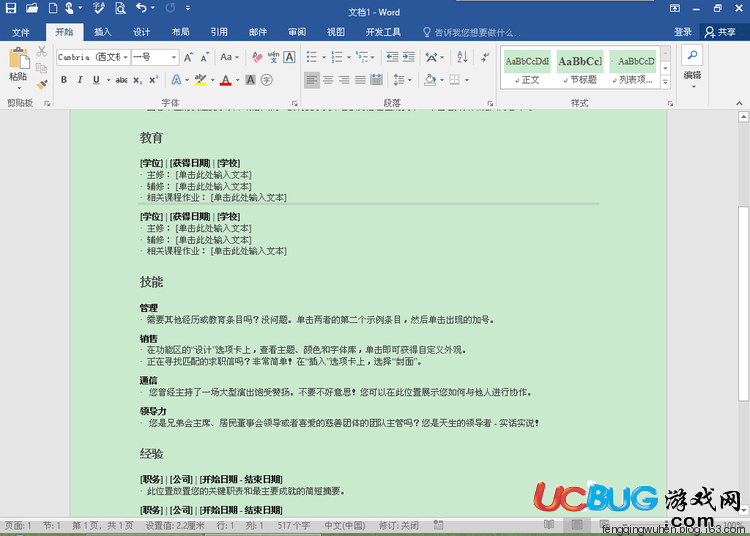Open font dialog launcher in 字体 group
The image size is (750, 536).
[x=294, y=103]
